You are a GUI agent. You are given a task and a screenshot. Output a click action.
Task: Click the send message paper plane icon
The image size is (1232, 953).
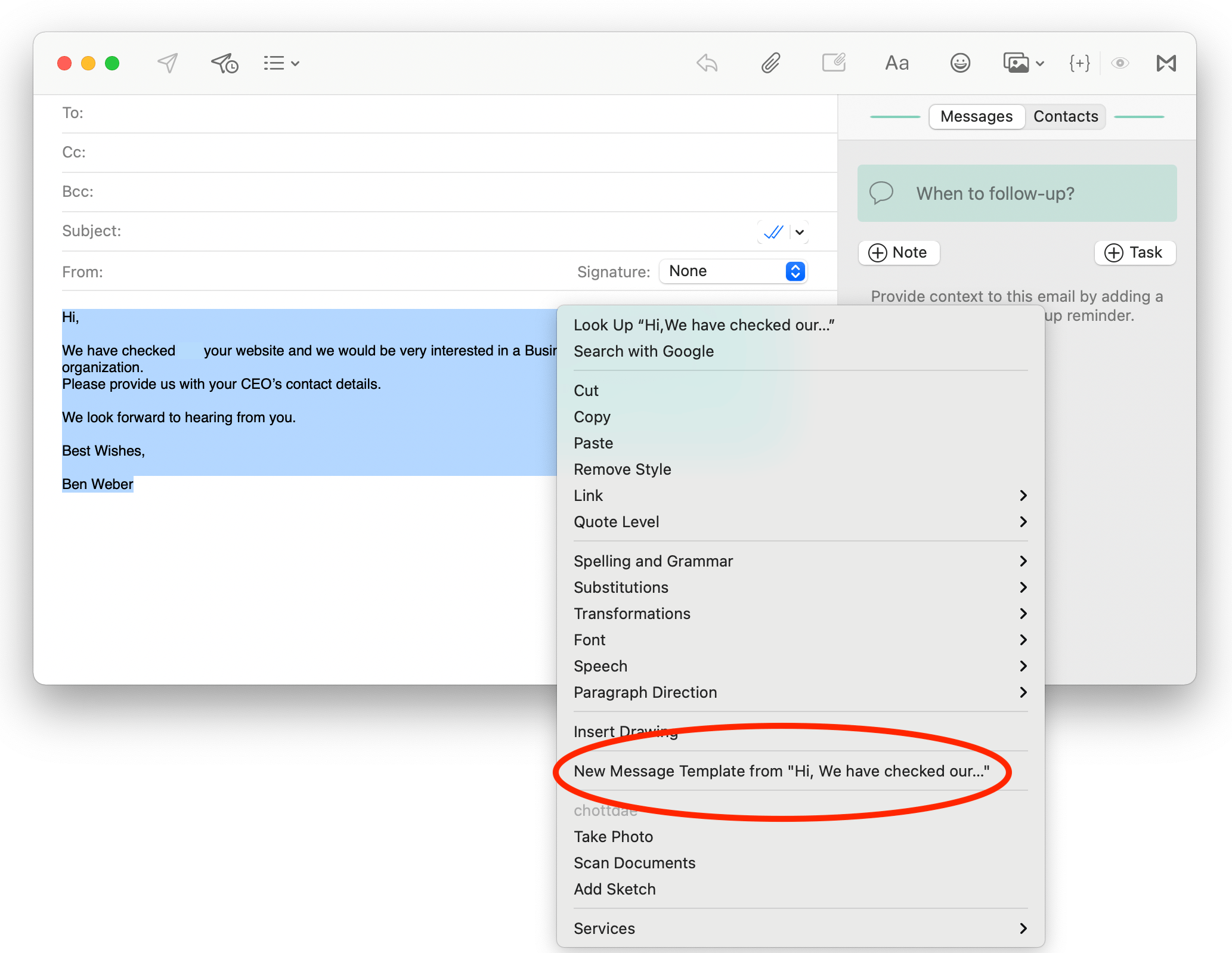168,63
